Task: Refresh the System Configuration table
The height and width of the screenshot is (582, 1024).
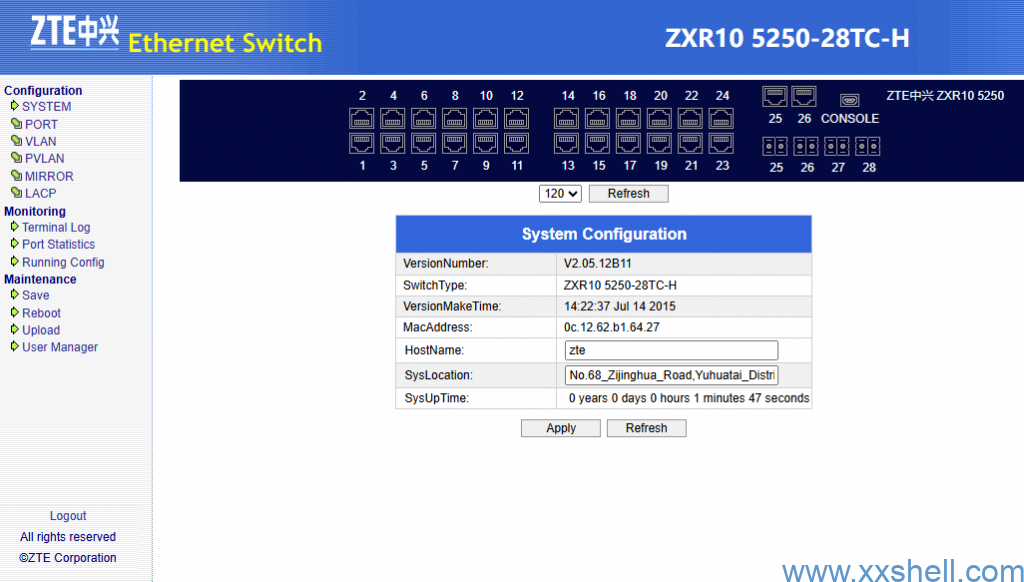Action: (646, 428)
